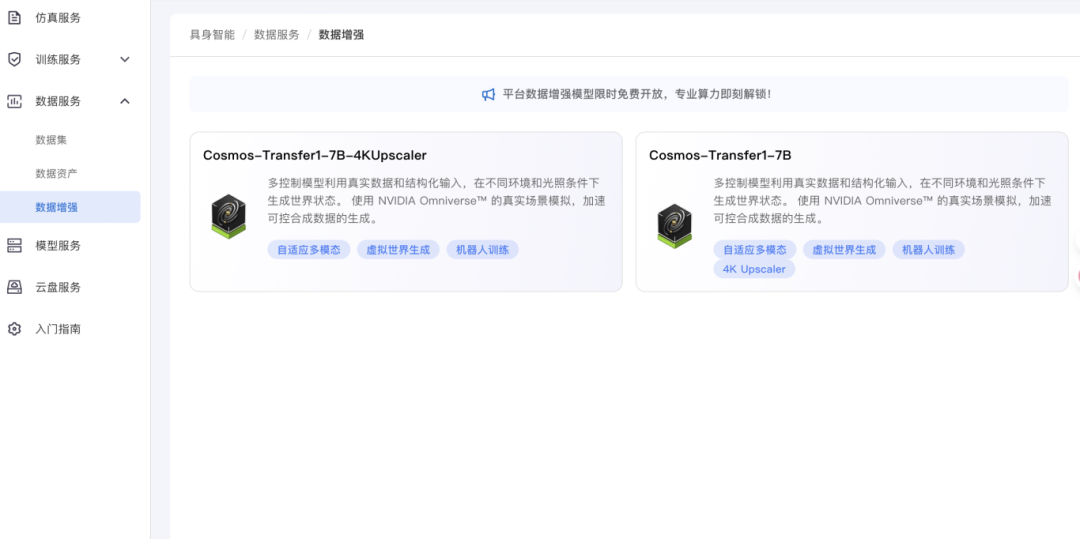
Task: Click the 入门指南 gear icon
Action: (14, 329)
